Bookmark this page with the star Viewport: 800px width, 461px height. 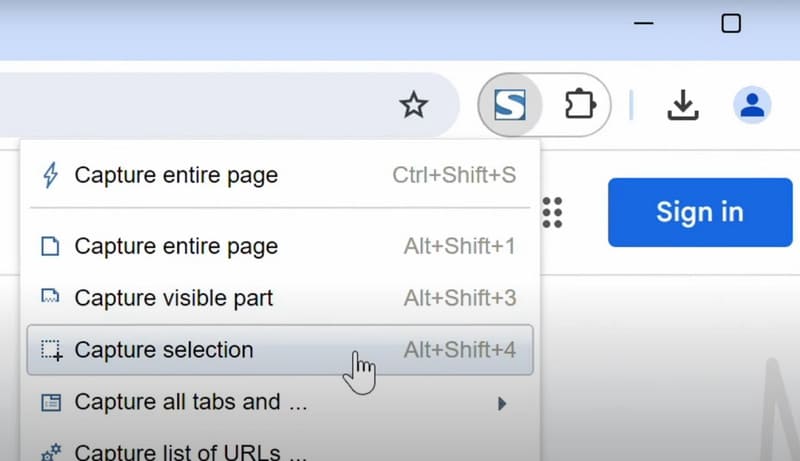pyautogui.click(x=414, y=104)
